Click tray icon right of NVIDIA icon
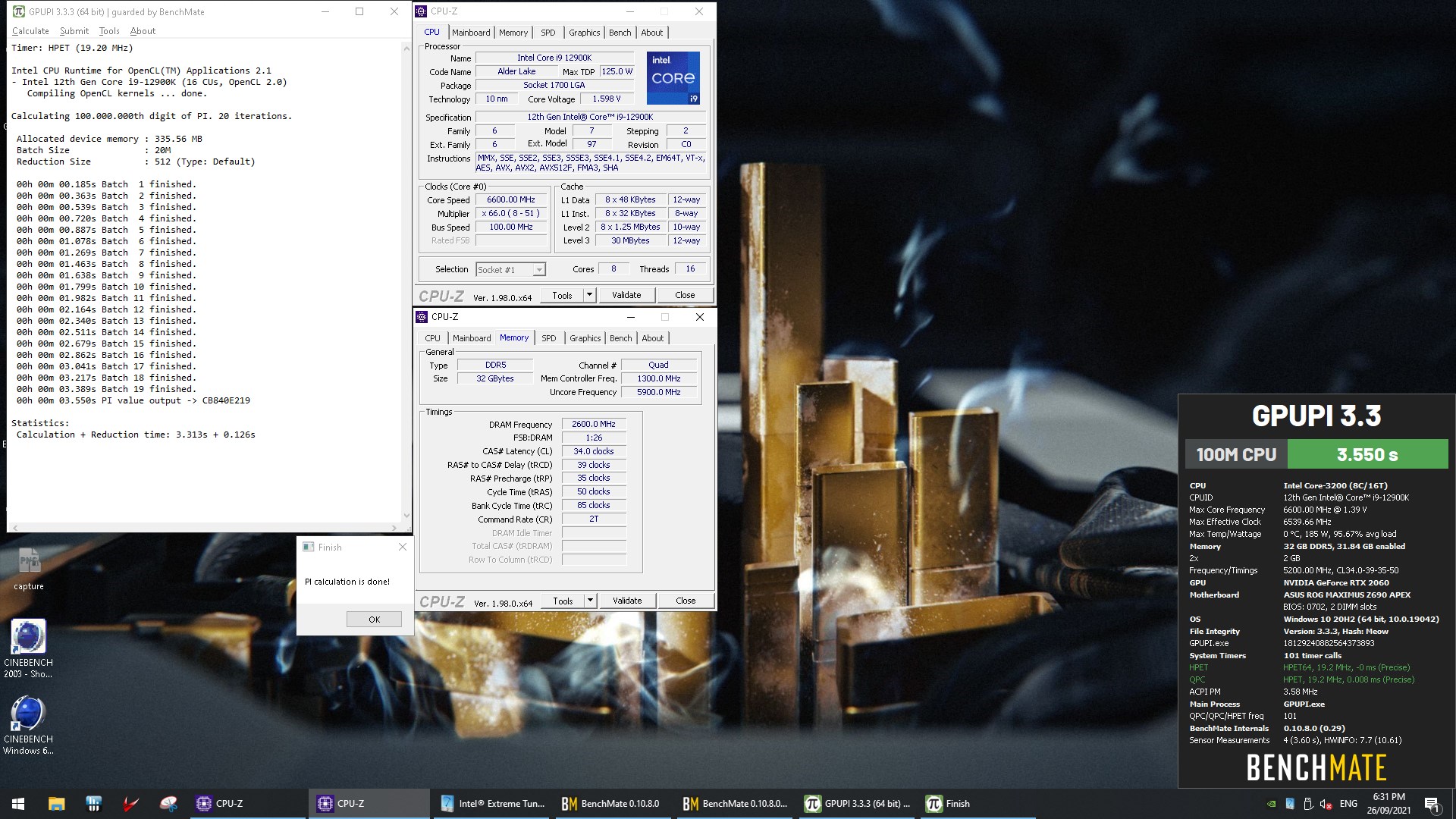Viewport: 1456px width, 819px height. click(x=1290, y=804)
